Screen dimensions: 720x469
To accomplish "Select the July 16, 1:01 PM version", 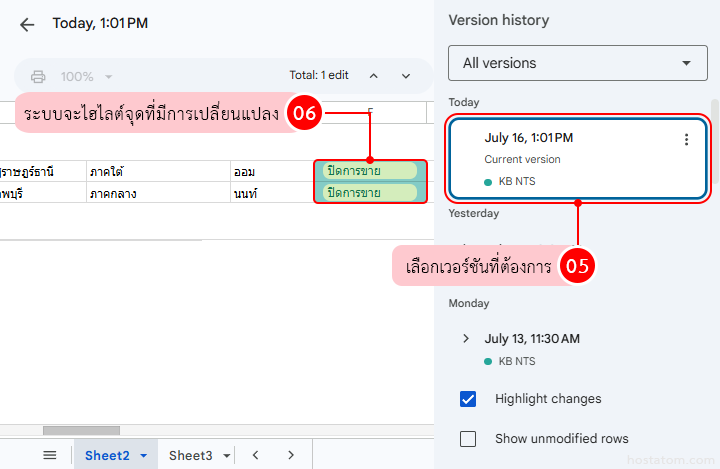I will click(578, 159).
